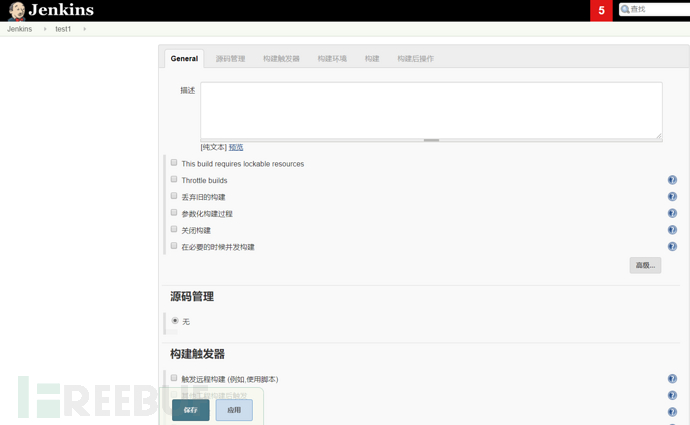Select the 无 source control radio button
This screenshot has width=690, height=425.
[x=175, y=321]
